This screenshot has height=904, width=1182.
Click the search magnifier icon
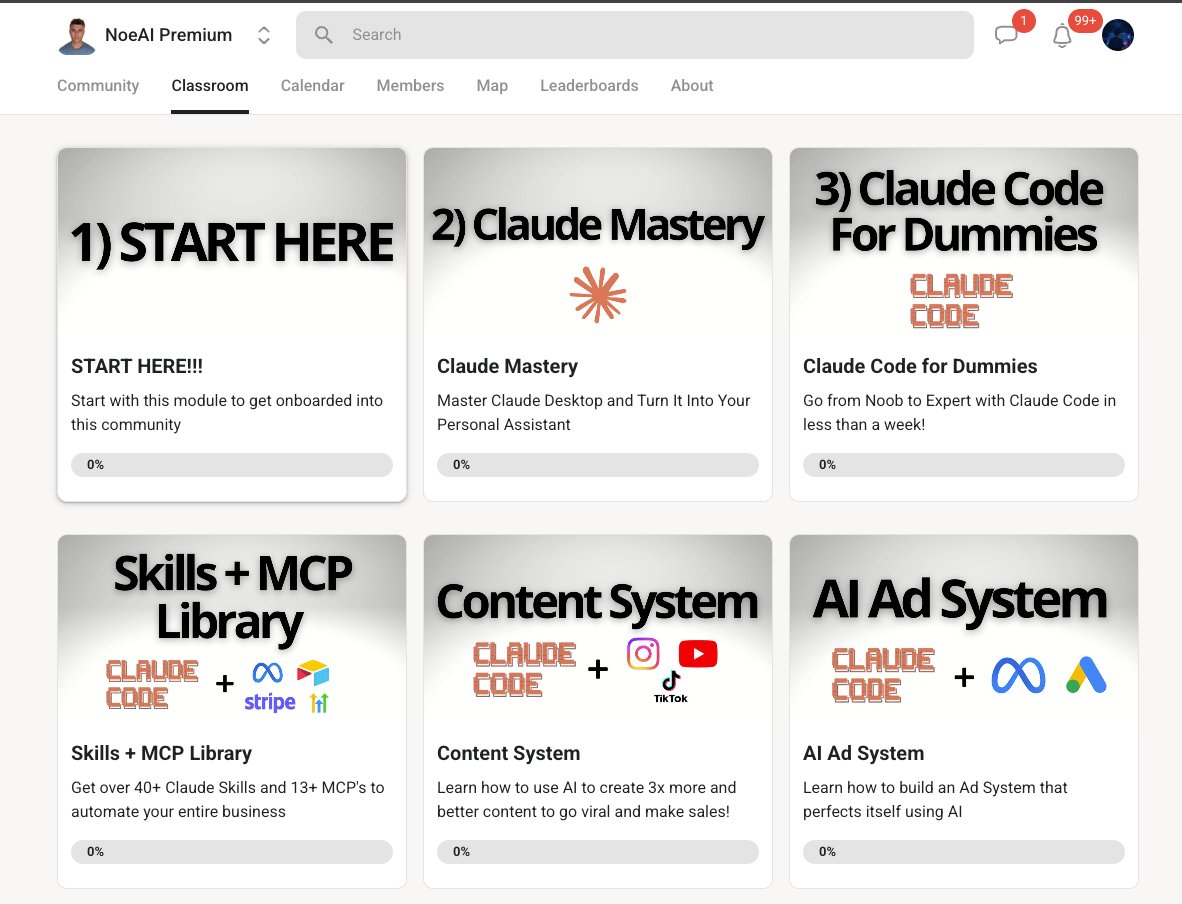[x=322, y=34]
